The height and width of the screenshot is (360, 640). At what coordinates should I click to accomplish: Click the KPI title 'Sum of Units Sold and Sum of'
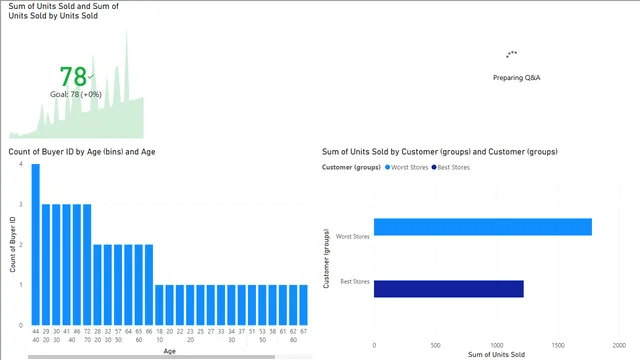click(63, 6)
